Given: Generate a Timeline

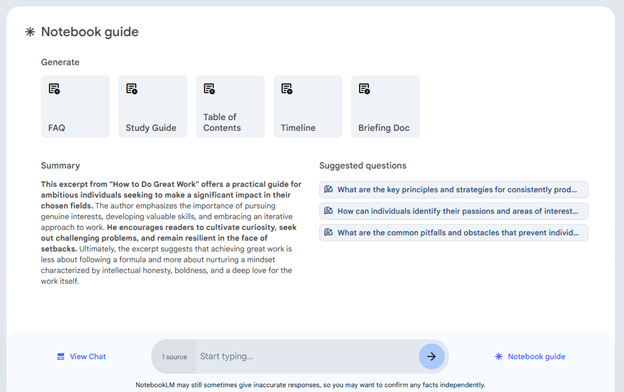Looking at the screenshot, I should (x=308, y=107).
